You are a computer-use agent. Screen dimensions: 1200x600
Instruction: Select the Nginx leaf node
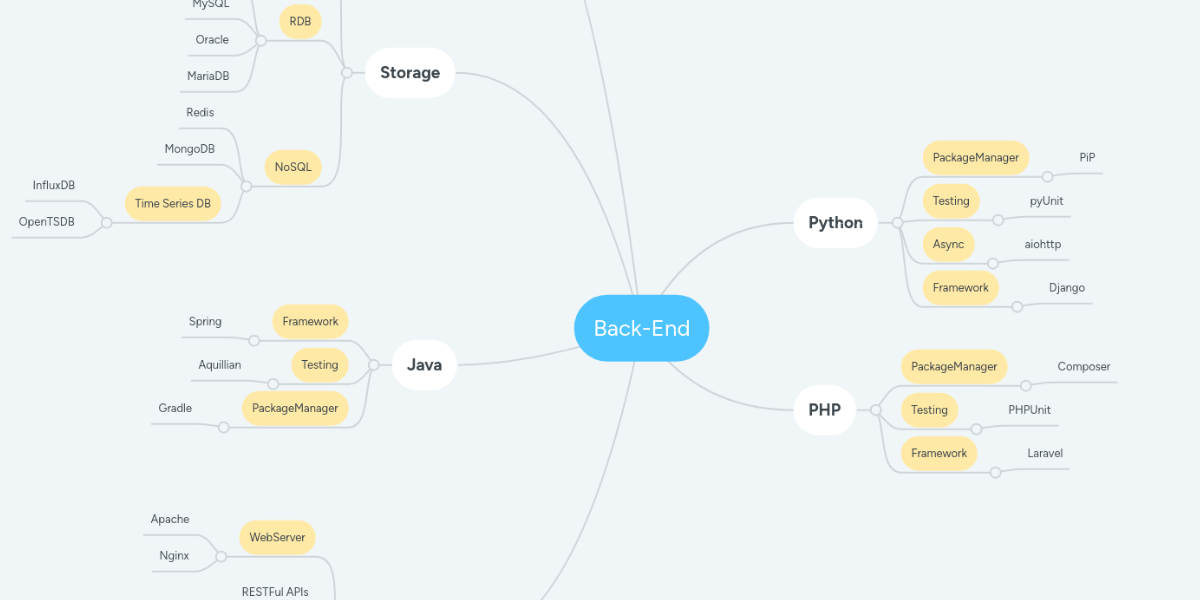pos(174,555)
